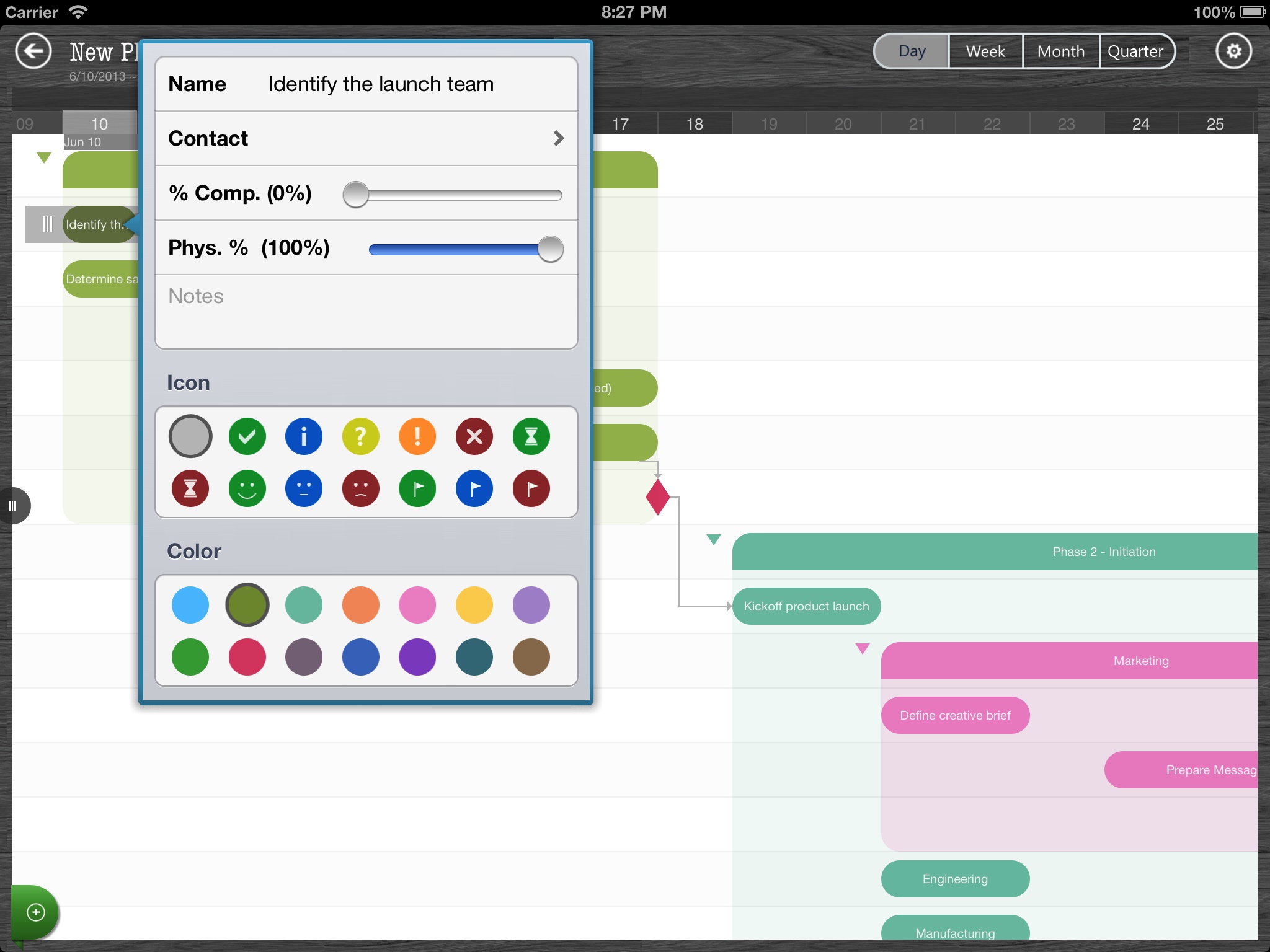
Task: Switch to Week view
Action: (985, 51)
